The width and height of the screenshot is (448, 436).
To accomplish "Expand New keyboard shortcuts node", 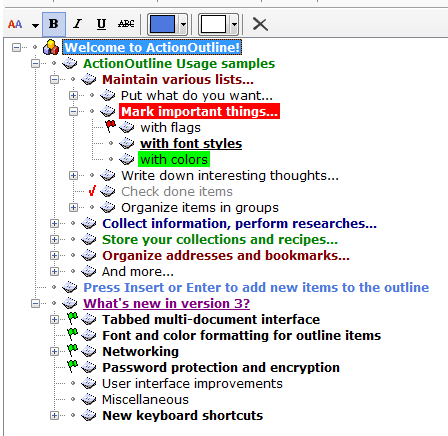I will pyautogui.click(x=54, y=415).
